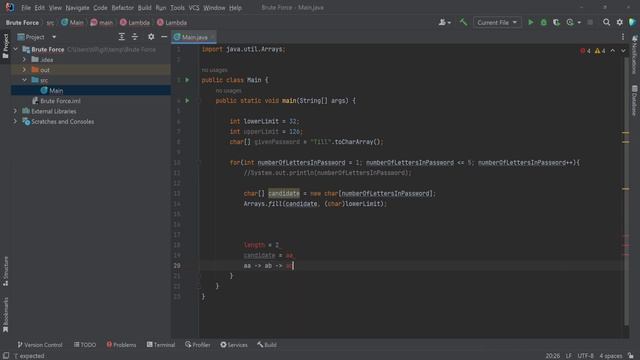Click the editor vertical scrollbar
The width and height of the screenshot is (640, 360).
pyautogui.click(x=627, y=192)
